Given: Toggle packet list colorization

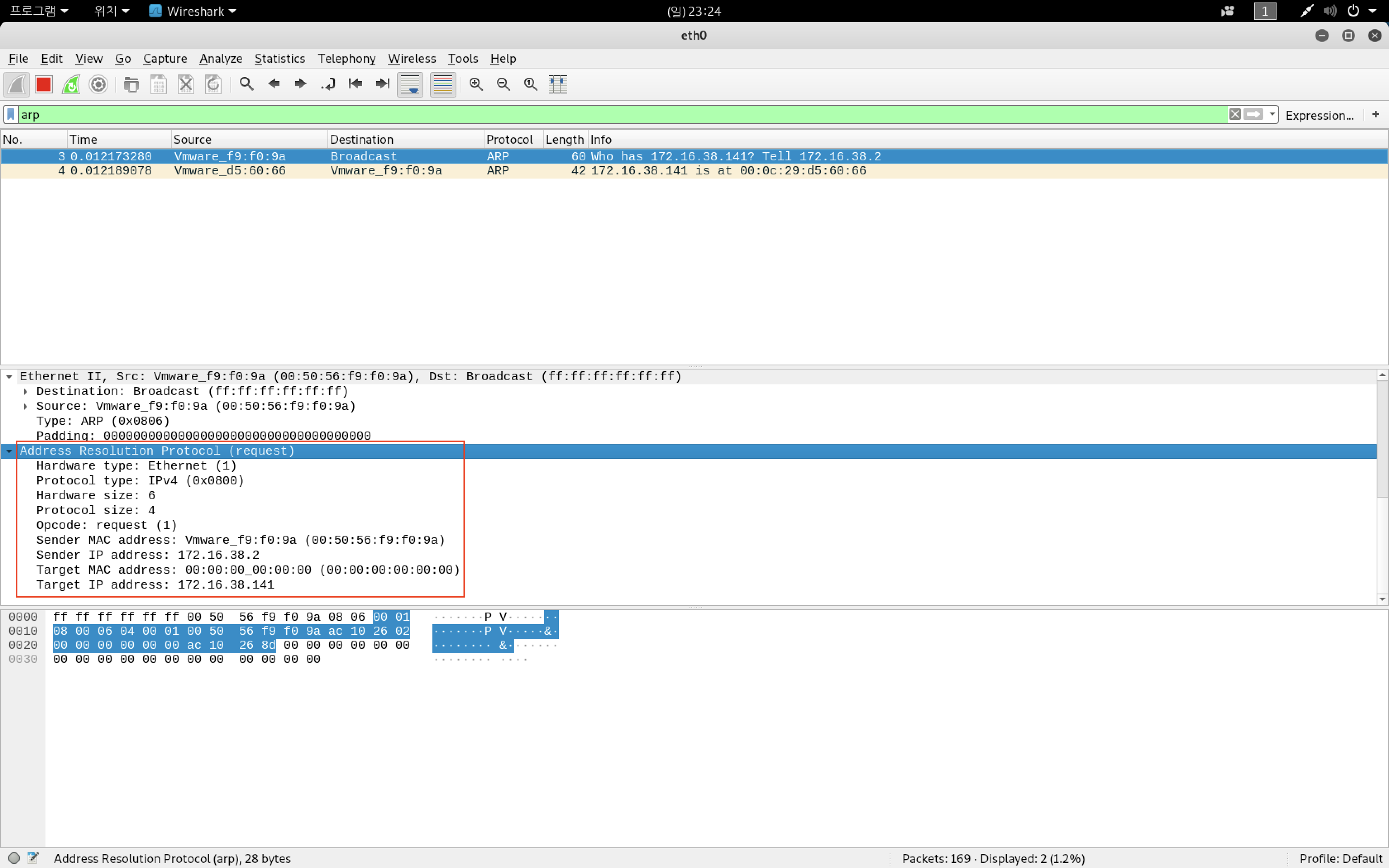Looking at the screenshot, I should click(x=442, y=84).
